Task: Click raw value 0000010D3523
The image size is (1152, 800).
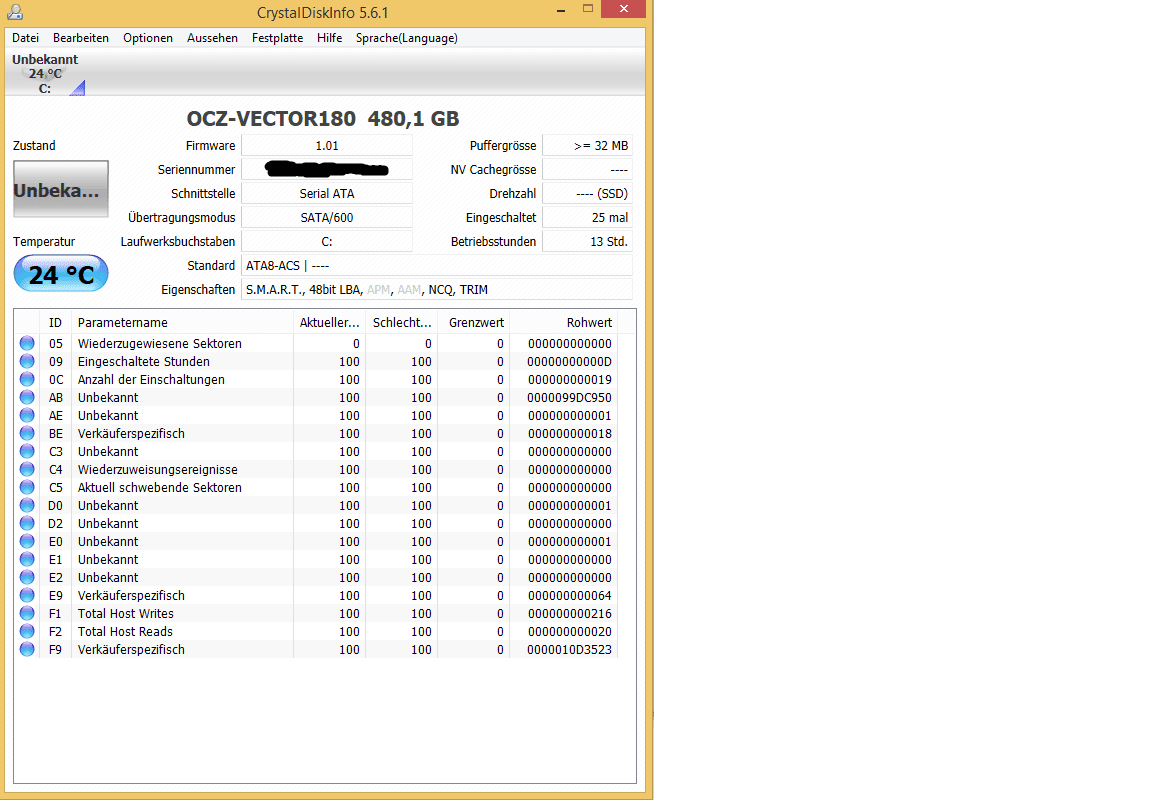Action: pos(569,650)
